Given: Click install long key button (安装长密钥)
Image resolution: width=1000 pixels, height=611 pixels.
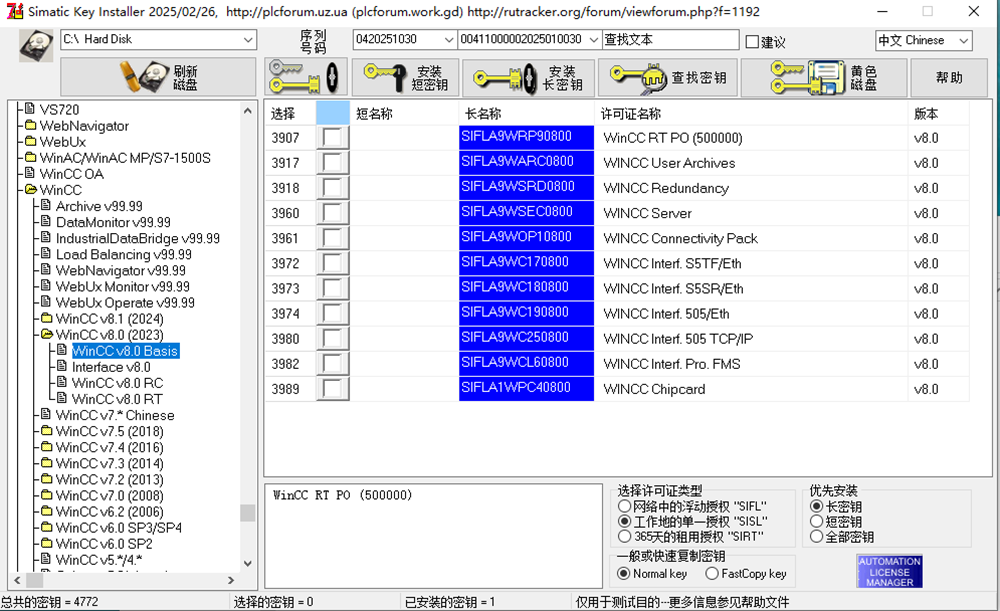Looking at the screenshot, I should coord(527,77).
